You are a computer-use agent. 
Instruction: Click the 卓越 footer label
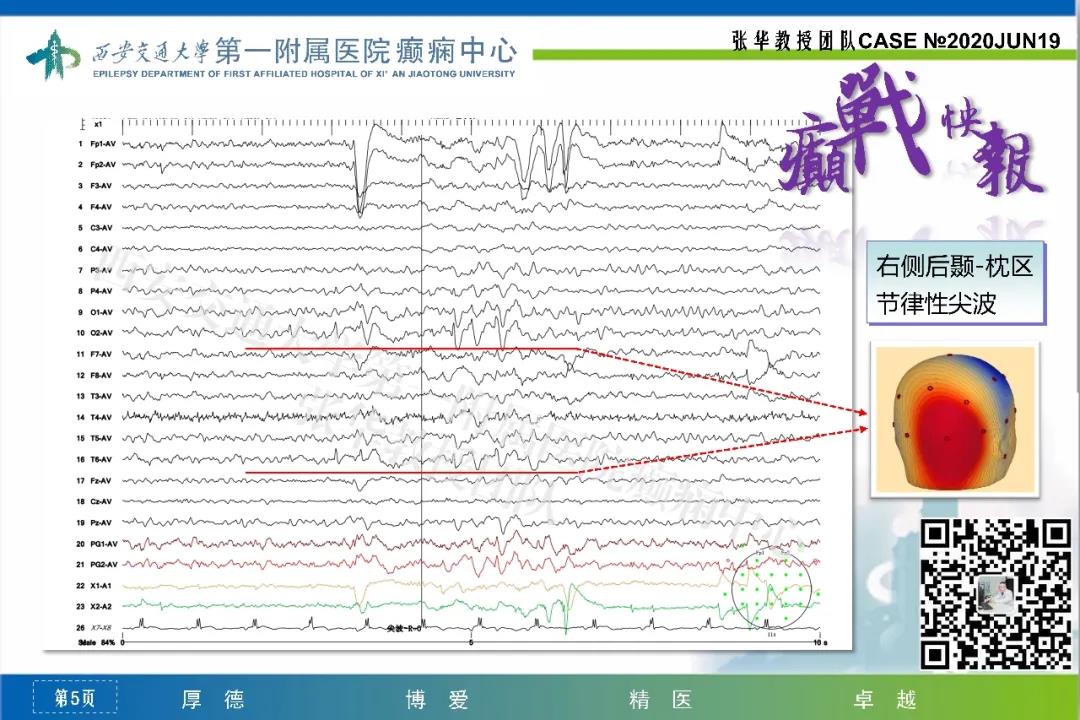(885, 699)
